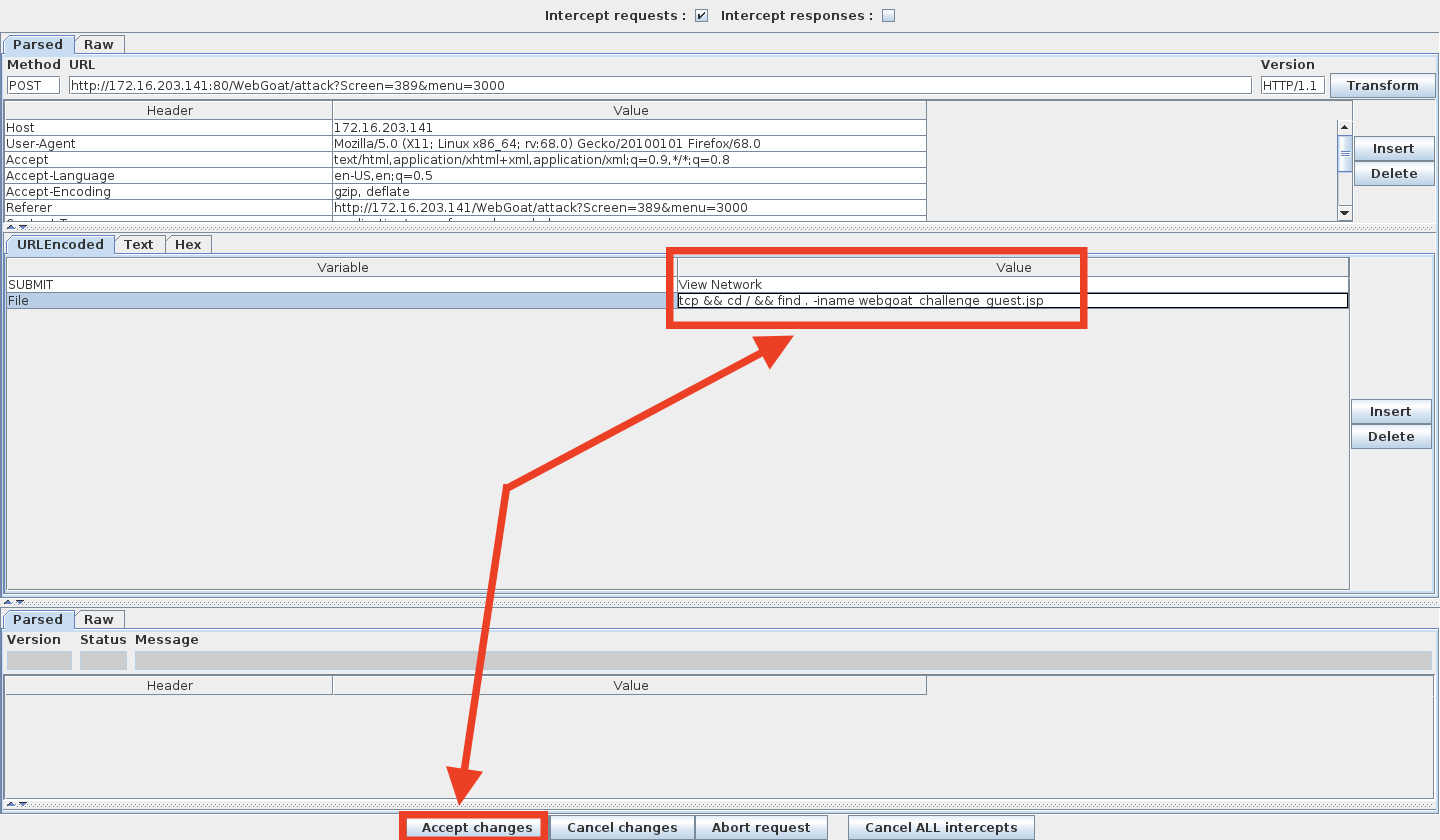Click the bottom-most divider's down arrow
Image resolution: width=1440 pixels, height=840 pixels.
23,804
